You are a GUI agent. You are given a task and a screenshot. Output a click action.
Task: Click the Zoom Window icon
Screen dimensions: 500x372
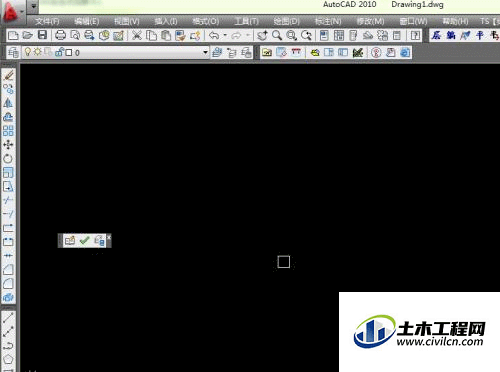coord(292,35)
